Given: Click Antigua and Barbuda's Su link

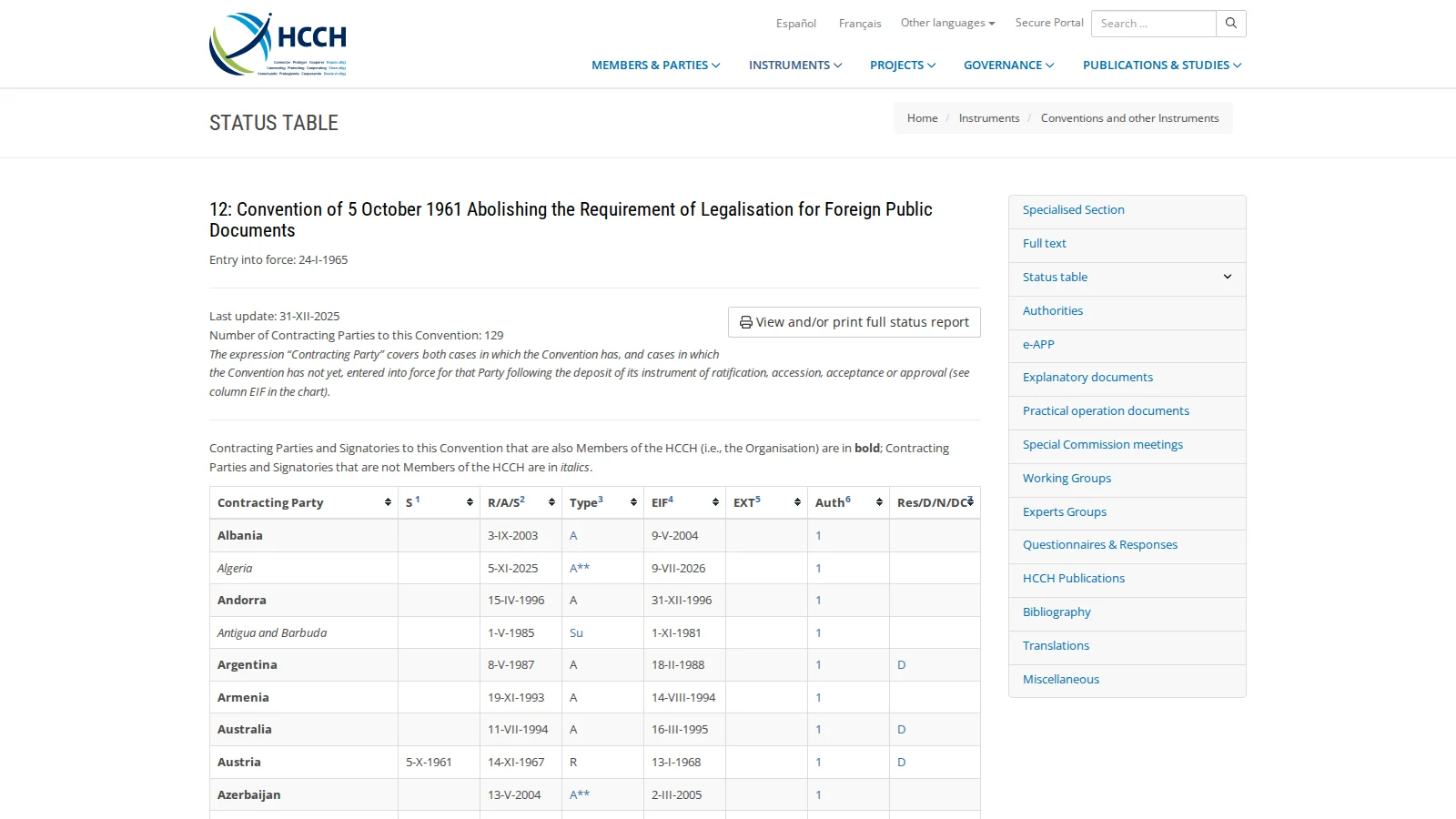Looking at the screenshot, I should 576,633.
